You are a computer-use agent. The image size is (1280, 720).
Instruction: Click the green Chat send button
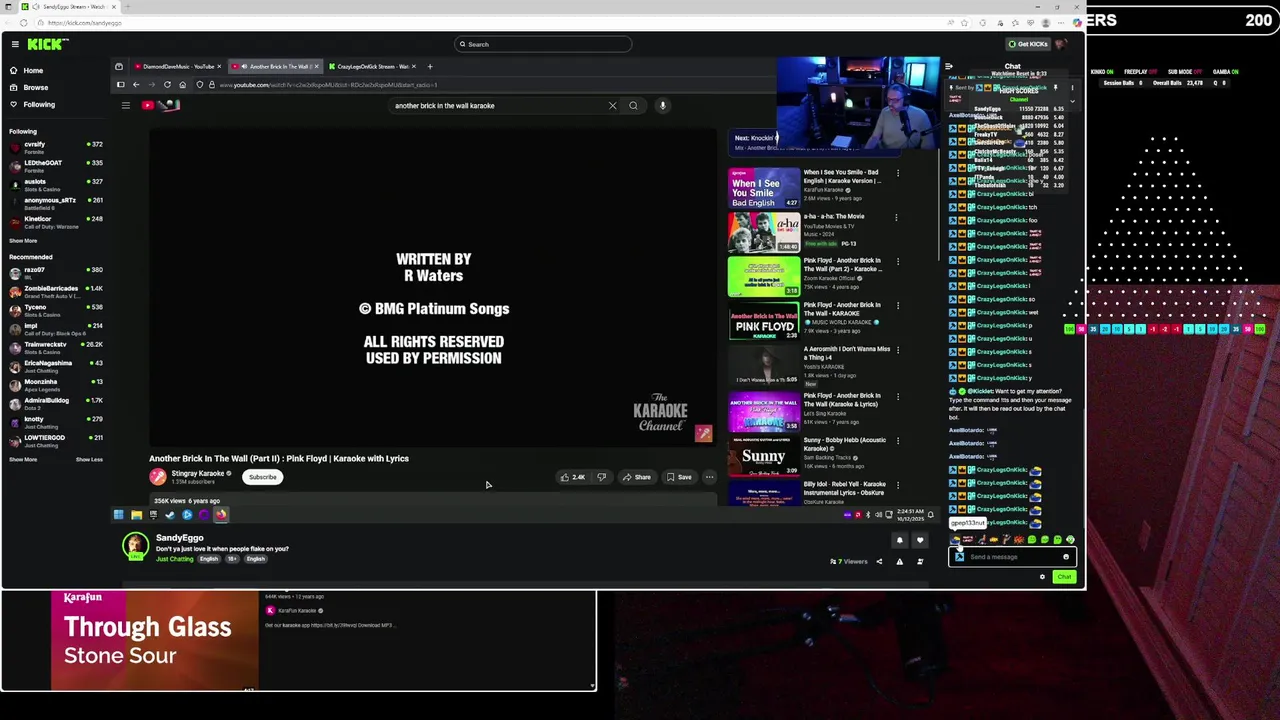coord(1063,577)
